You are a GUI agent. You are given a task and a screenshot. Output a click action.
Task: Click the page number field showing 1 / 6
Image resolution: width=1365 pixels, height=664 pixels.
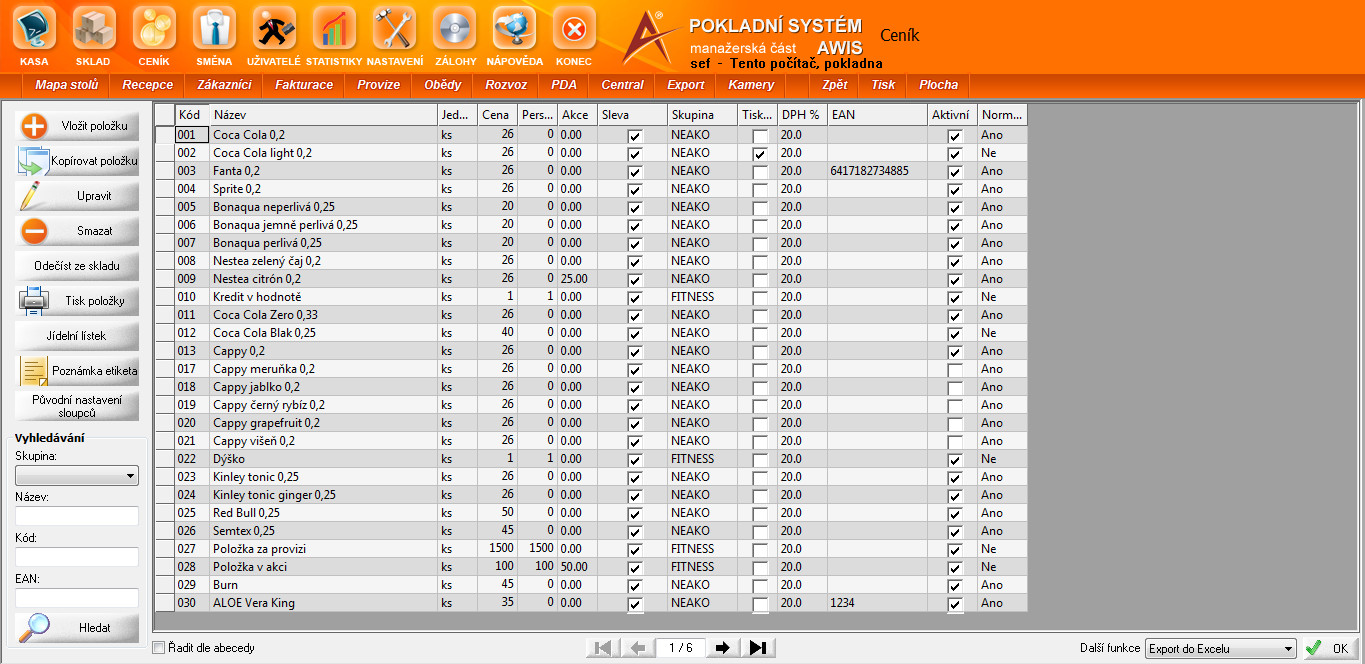click(x=680, y=648)
